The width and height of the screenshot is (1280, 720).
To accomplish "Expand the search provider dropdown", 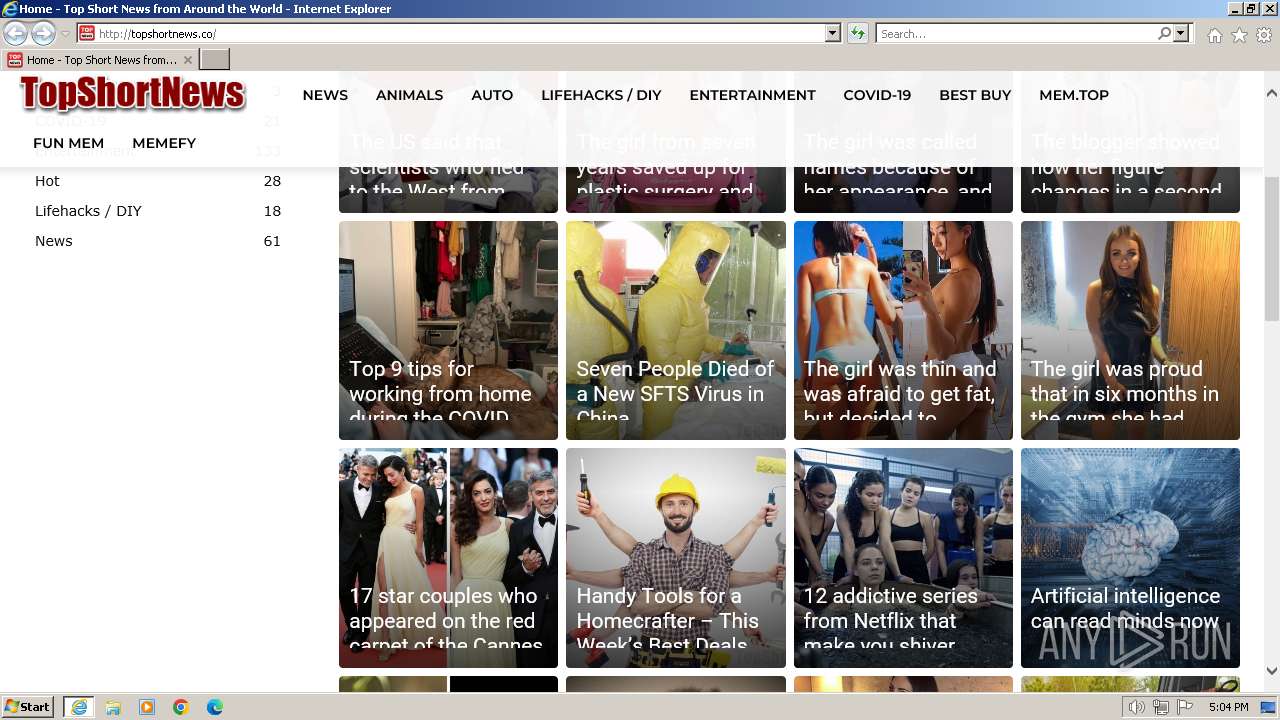I will (1181, 33).
